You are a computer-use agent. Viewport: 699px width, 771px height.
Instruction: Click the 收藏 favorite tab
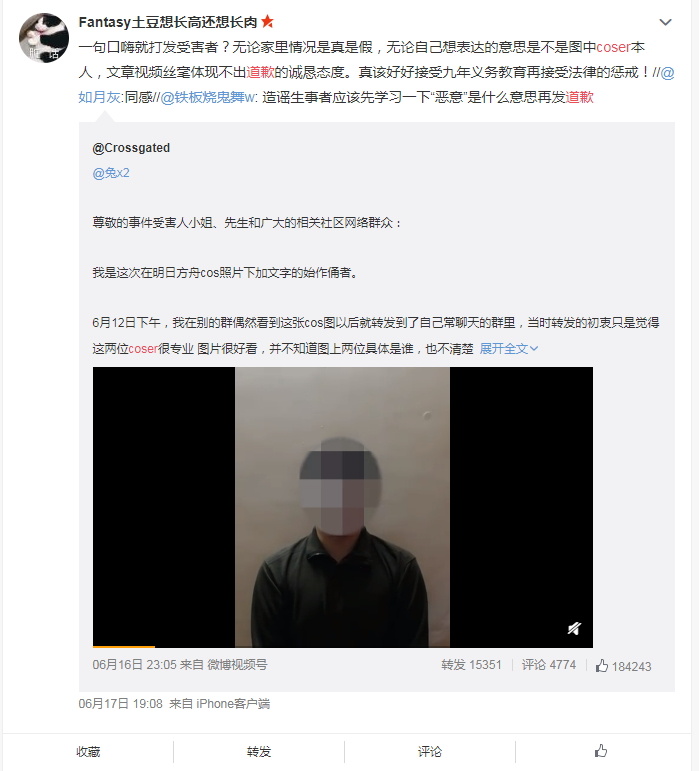point(88,751)
